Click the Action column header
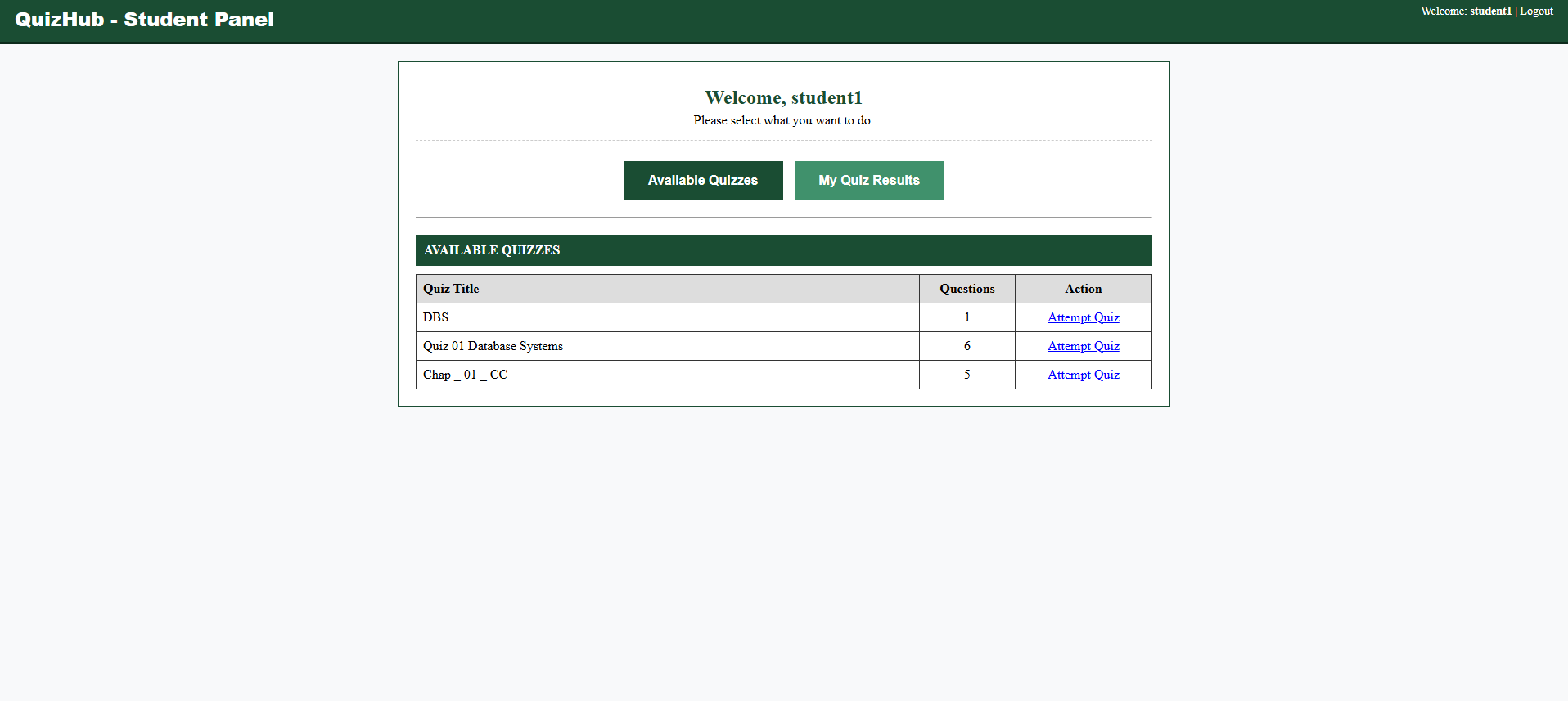The image size is (1568, 701). [x=1083, y=289]
